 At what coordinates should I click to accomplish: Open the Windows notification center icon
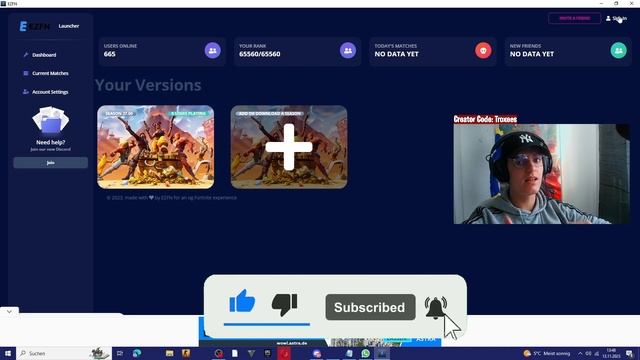629,353
